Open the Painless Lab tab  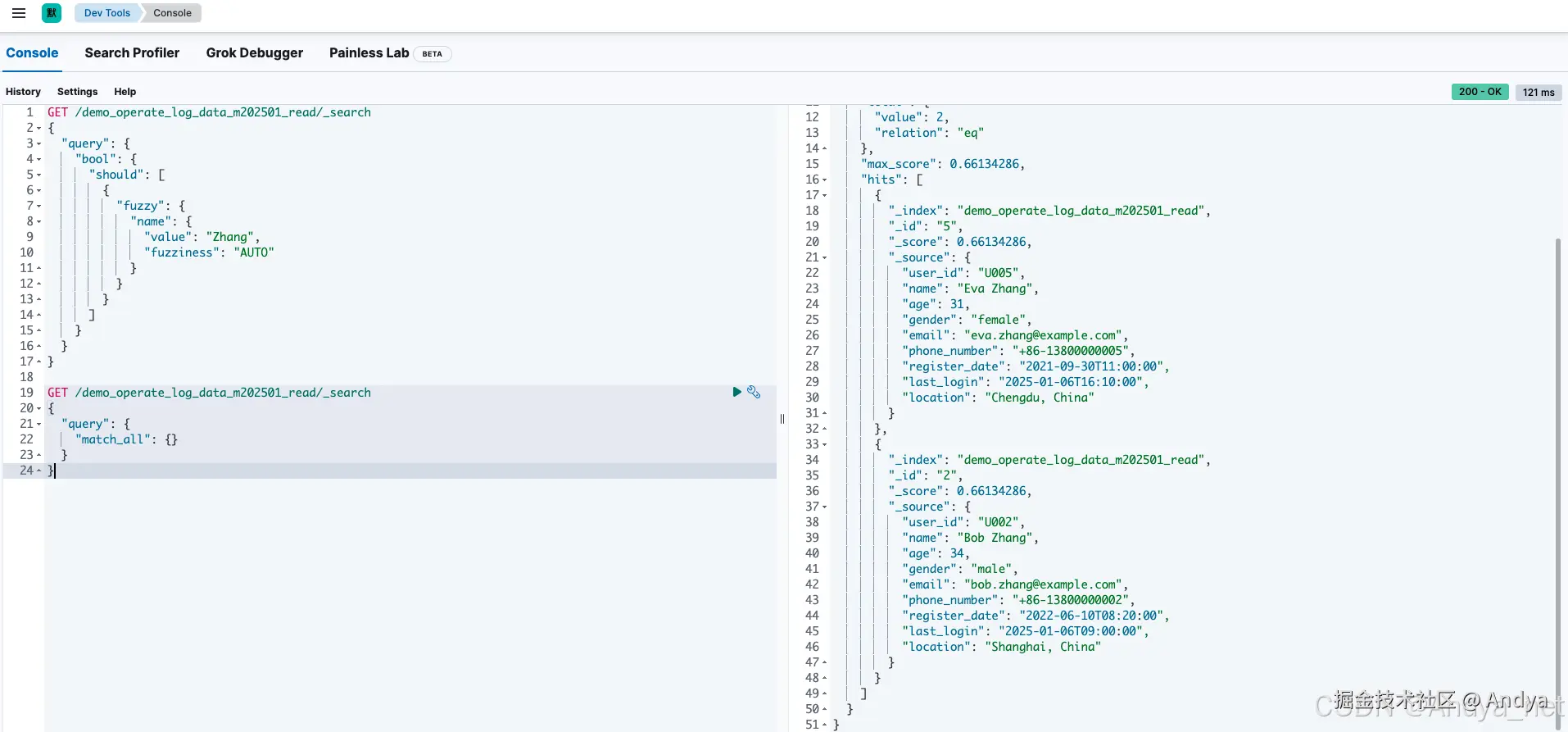point(369,53)
